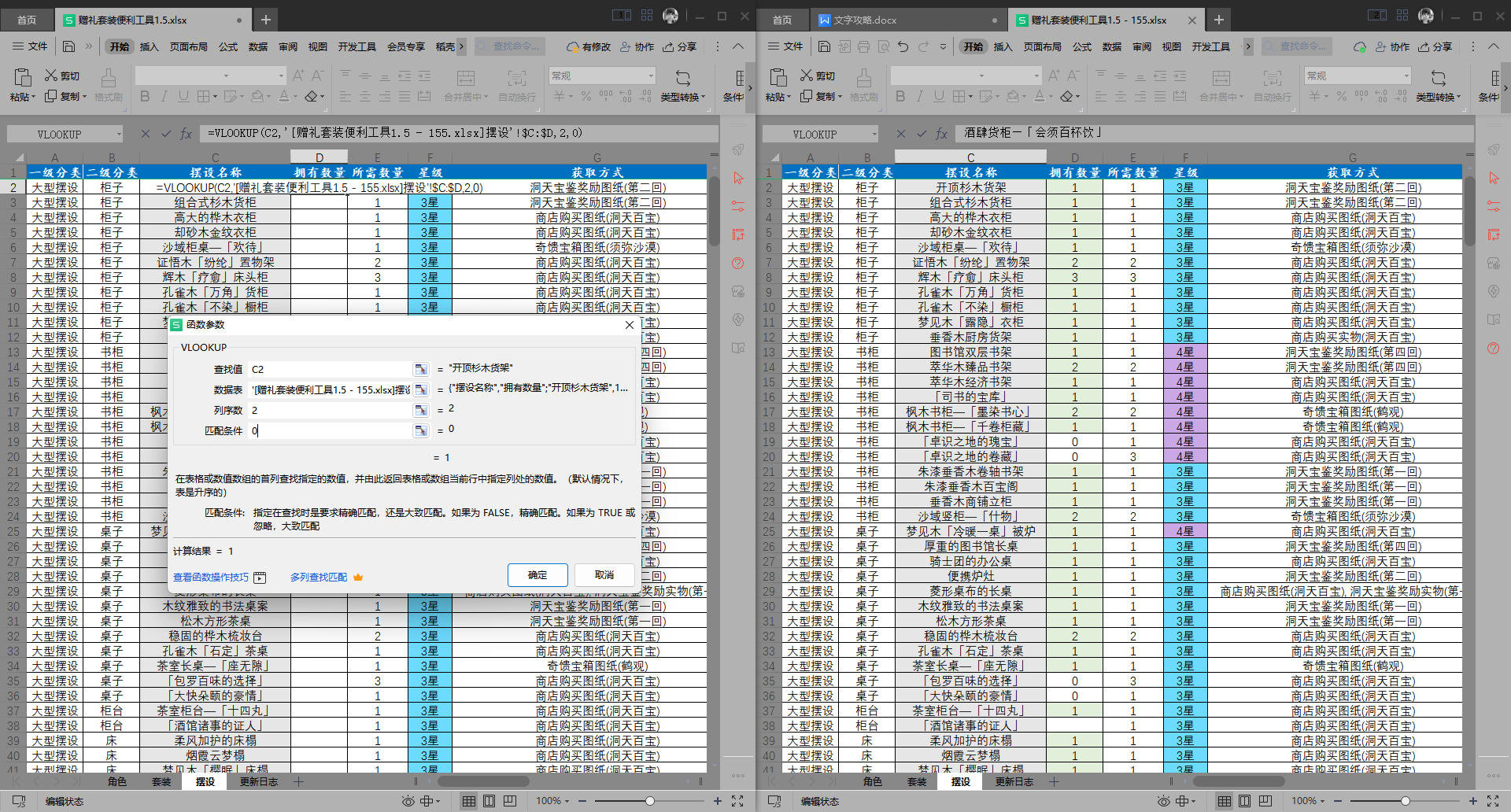Adjust the zoom slider in left window status bar

pos(650,801)
